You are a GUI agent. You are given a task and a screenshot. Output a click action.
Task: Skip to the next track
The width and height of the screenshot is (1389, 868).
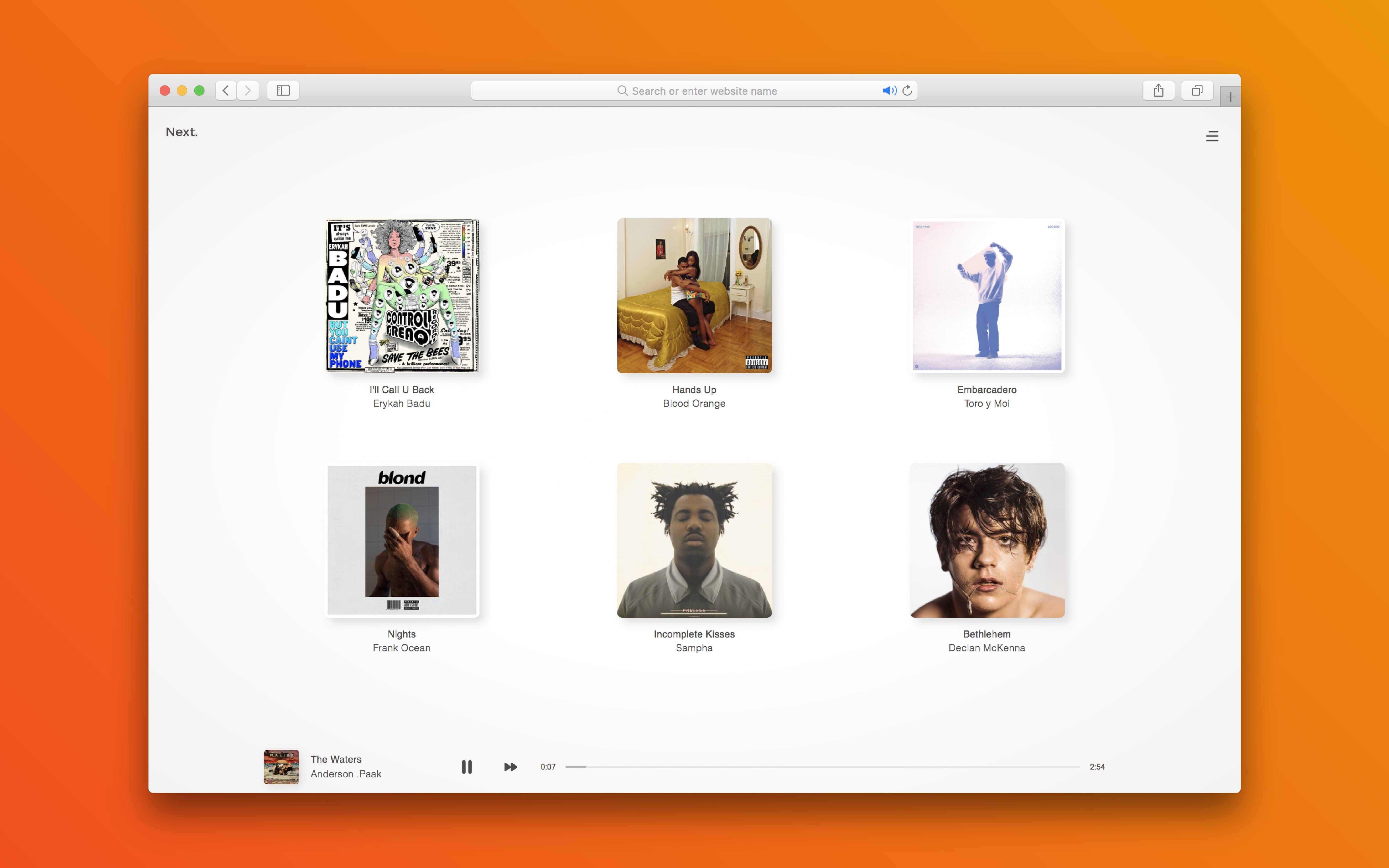510,767
